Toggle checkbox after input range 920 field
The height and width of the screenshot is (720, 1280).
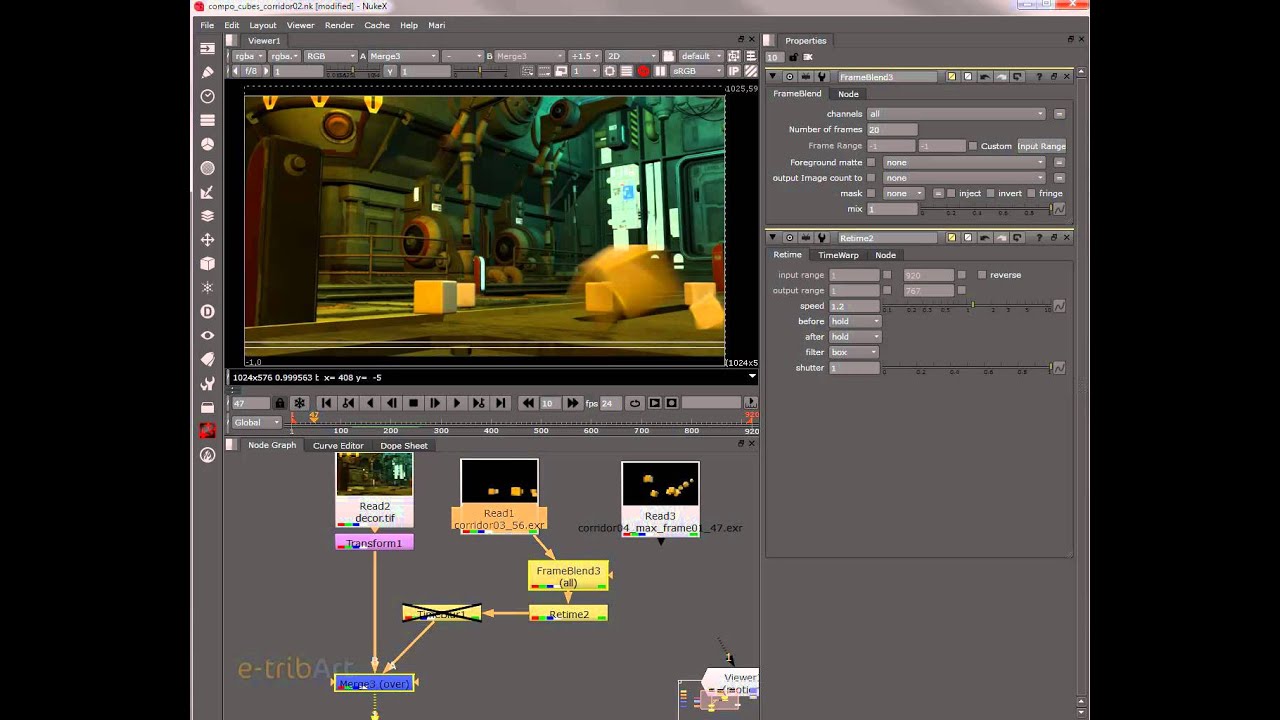pos(962,275)
